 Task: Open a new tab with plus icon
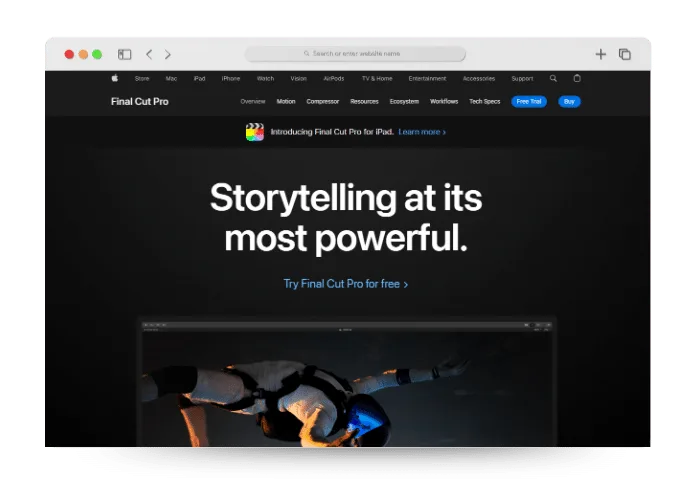(x=600, y=54)
